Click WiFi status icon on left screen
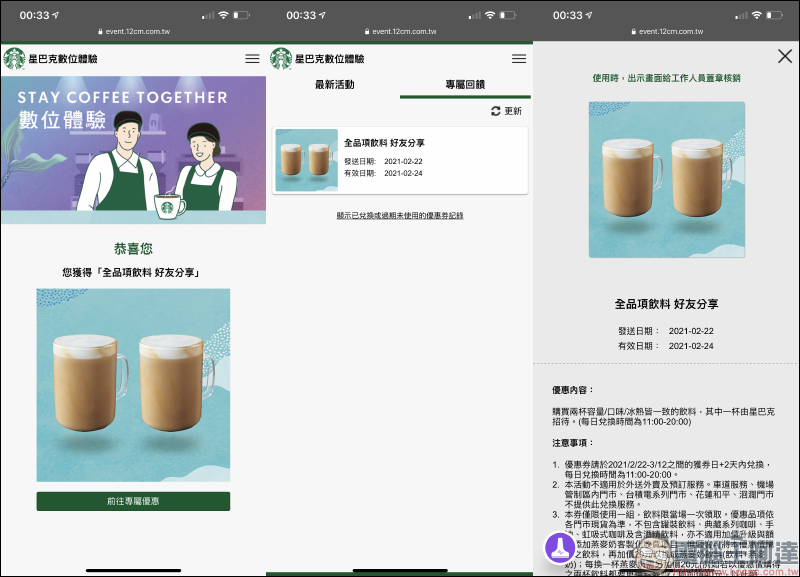 [223, 15]
